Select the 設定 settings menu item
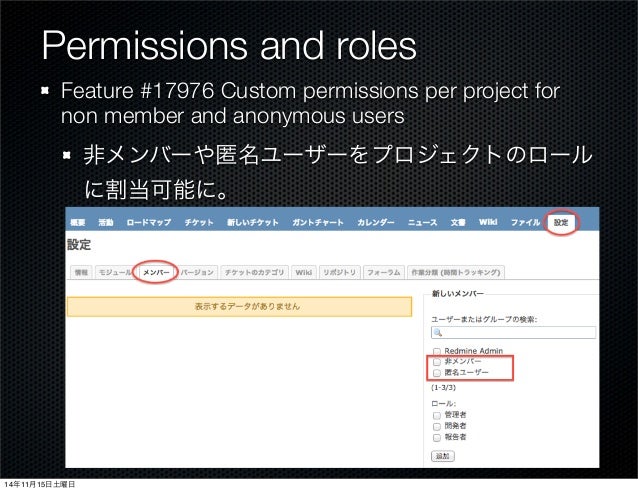 561,223
